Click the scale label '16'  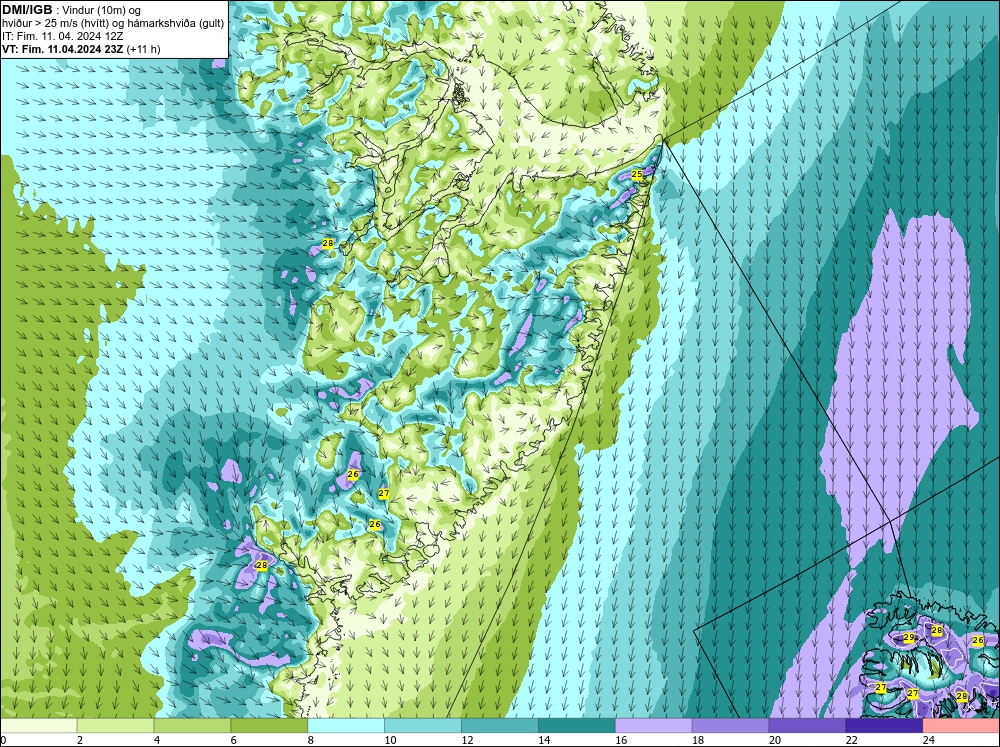click(621, 740)
